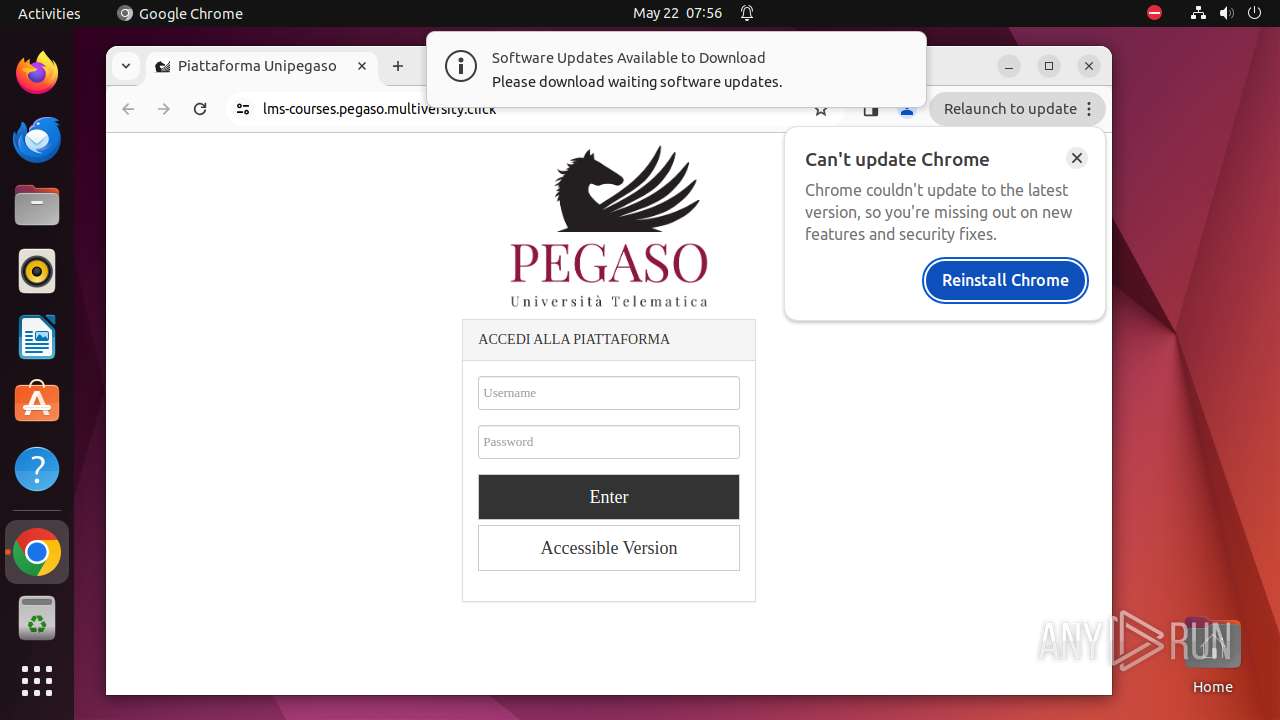1280x720 pixels.
Task: Open power menu icon in top bar
Action: 1254,13
